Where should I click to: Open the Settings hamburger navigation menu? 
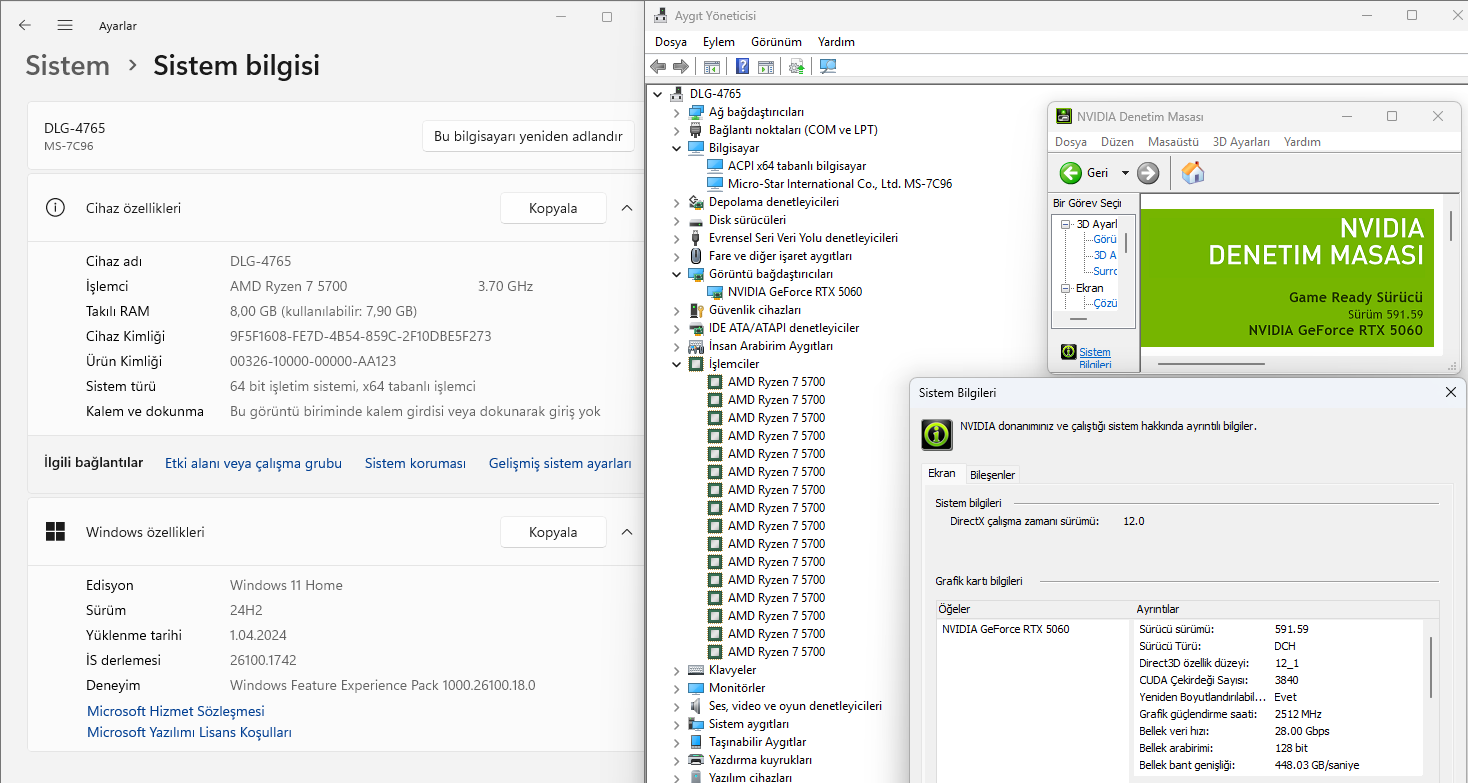point(65,25)
